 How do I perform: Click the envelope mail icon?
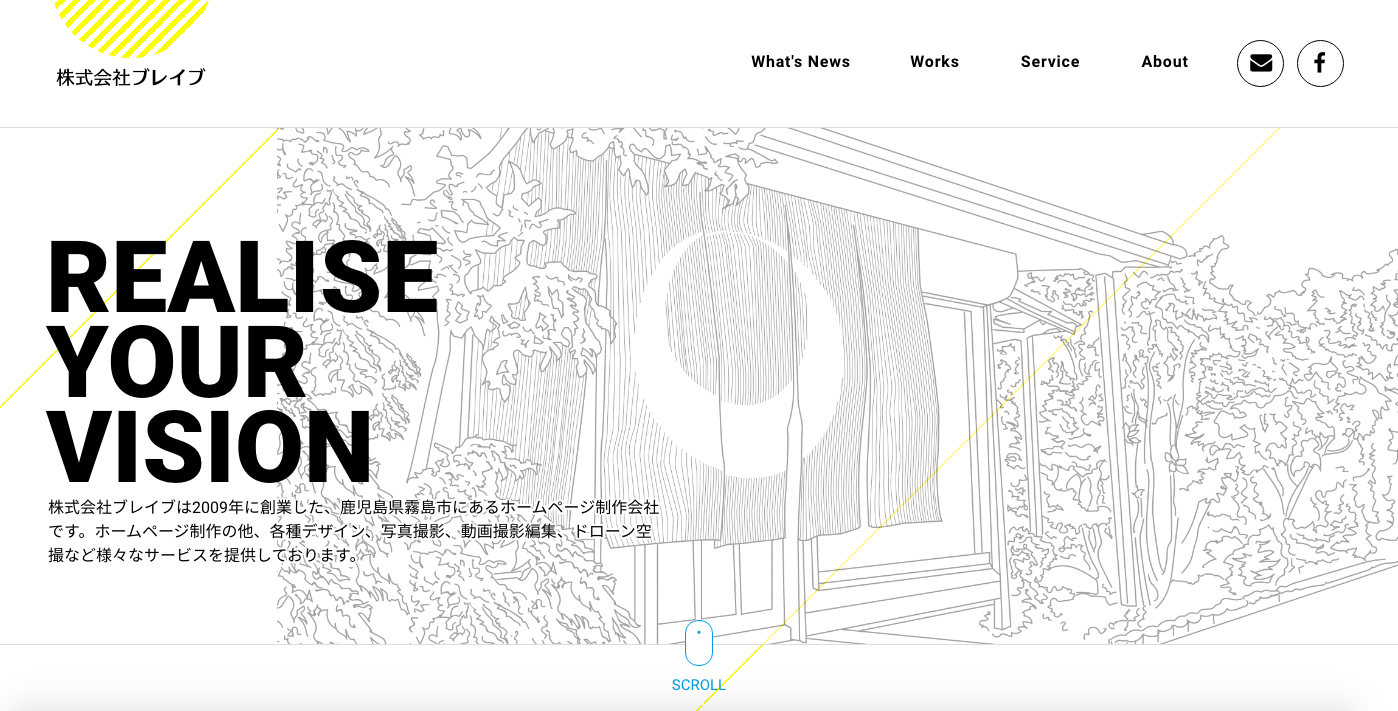(x=1260, y=63)
